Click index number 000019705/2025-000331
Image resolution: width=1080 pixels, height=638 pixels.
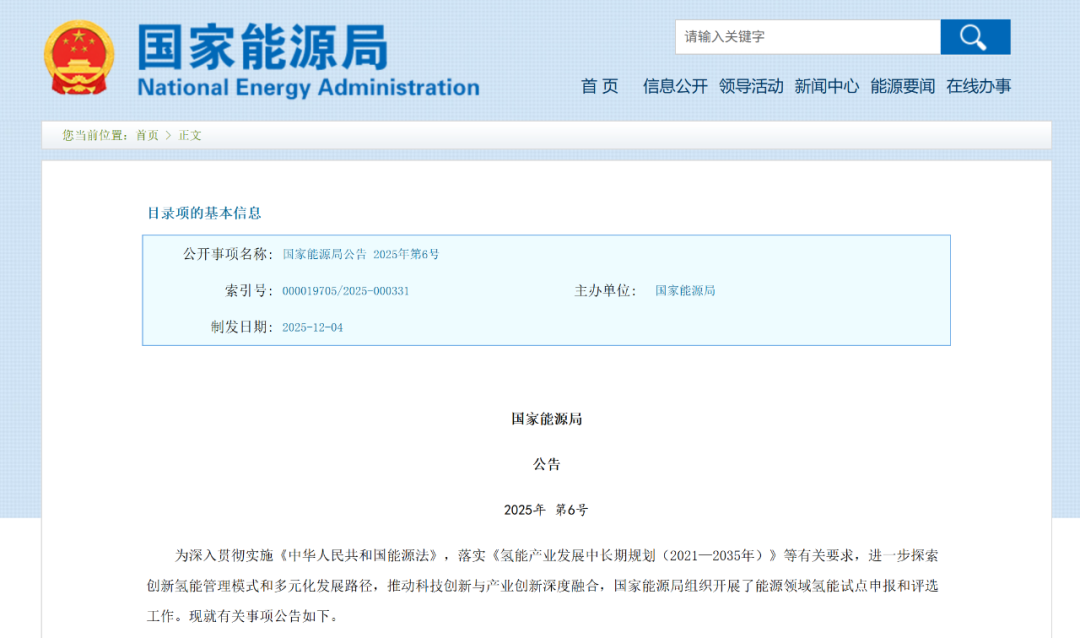(x=345, y=291)
